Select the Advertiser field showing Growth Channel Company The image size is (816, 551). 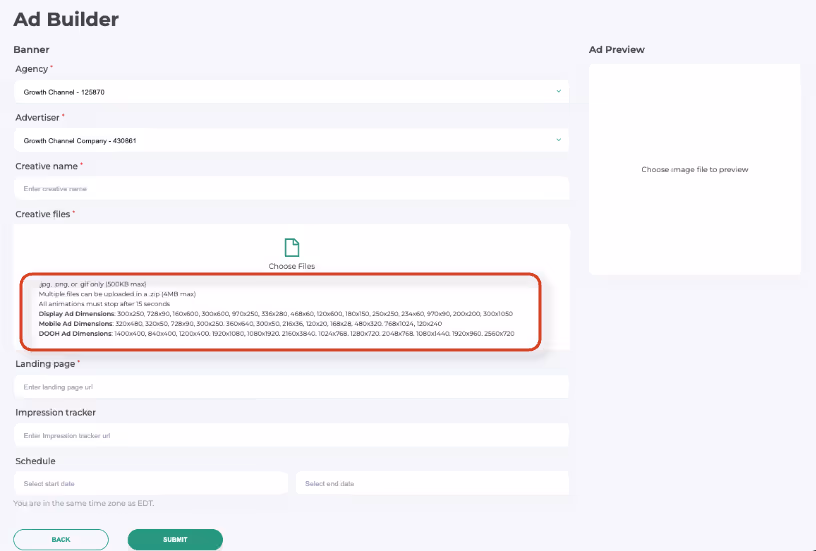click(291, 140)
